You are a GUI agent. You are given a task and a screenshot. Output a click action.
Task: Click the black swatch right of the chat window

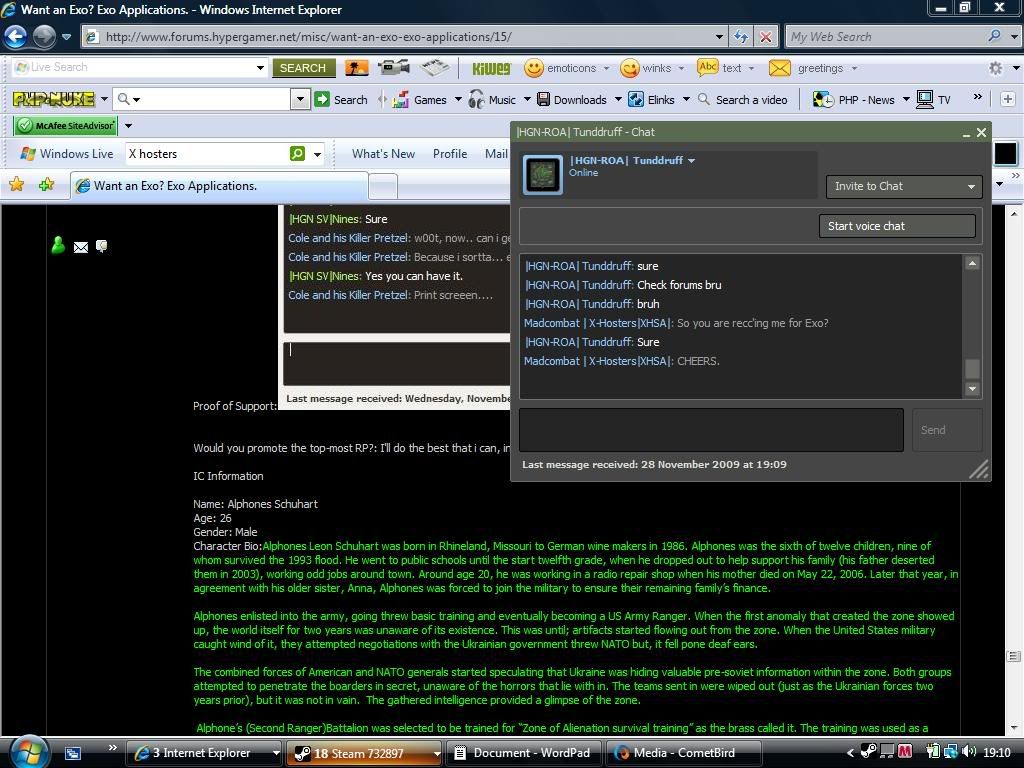[x=1005, y=154]
